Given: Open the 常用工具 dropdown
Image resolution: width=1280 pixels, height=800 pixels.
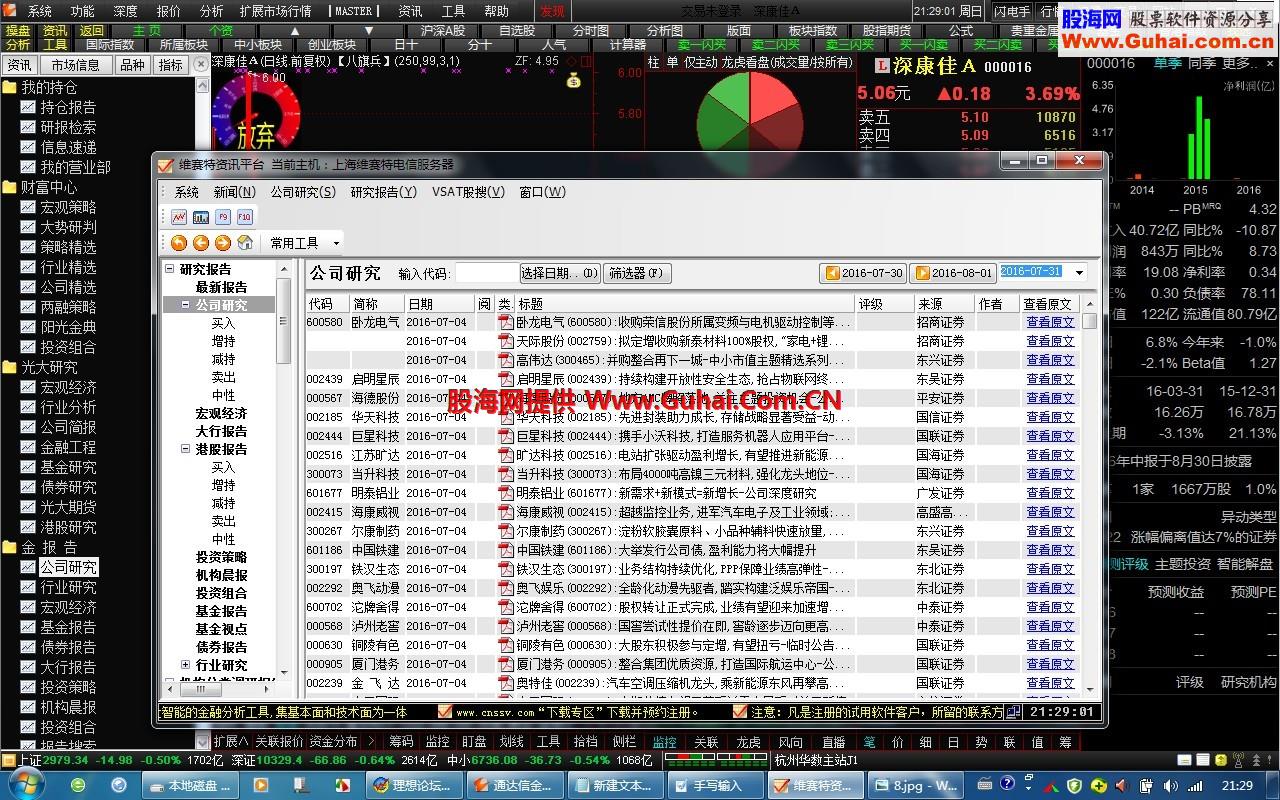Looking at the screenshot, I should [304, 243].
